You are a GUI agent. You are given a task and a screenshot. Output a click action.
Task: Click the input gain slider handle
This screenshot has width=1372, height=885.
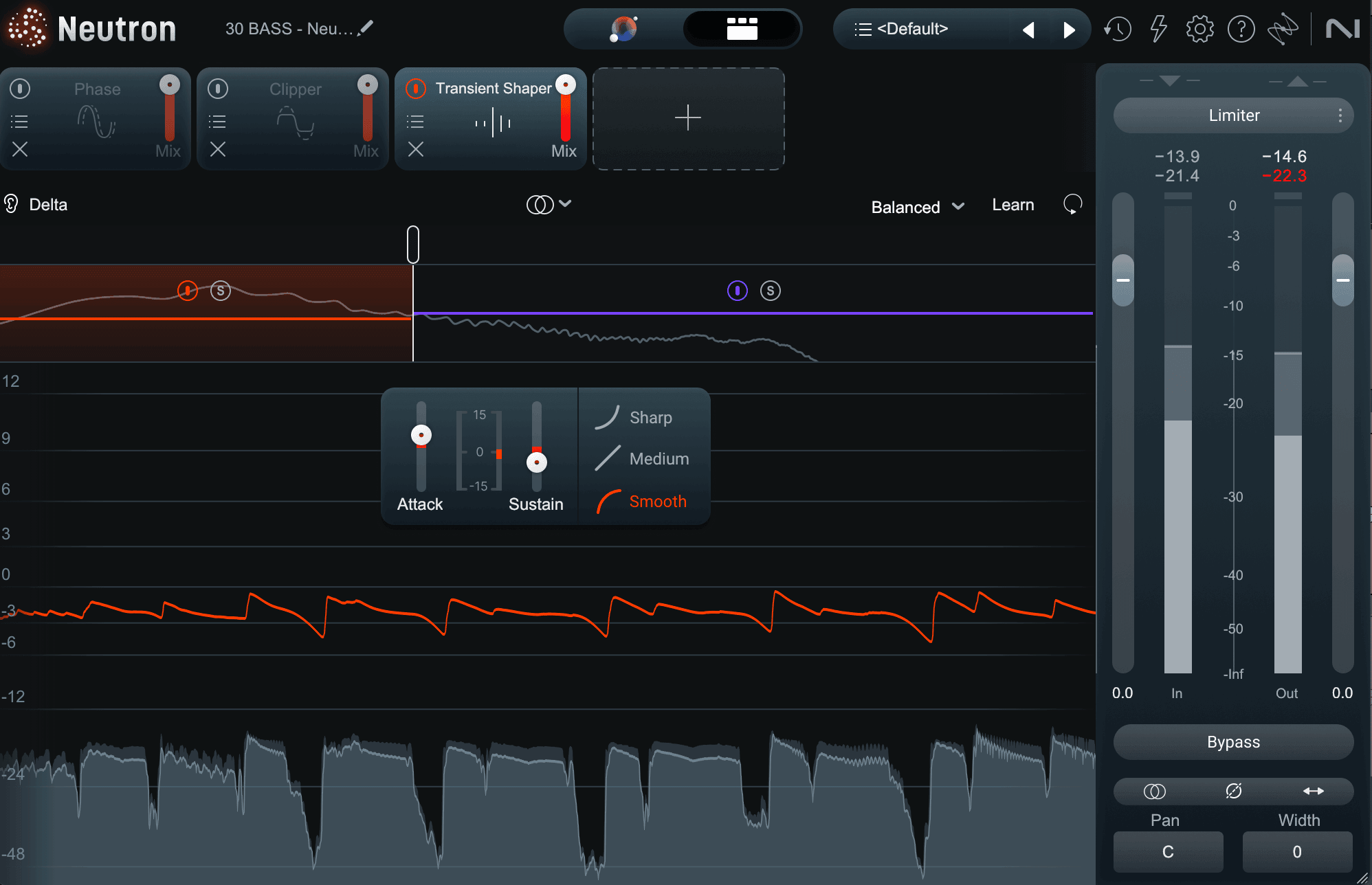[x=1123, y=280]
